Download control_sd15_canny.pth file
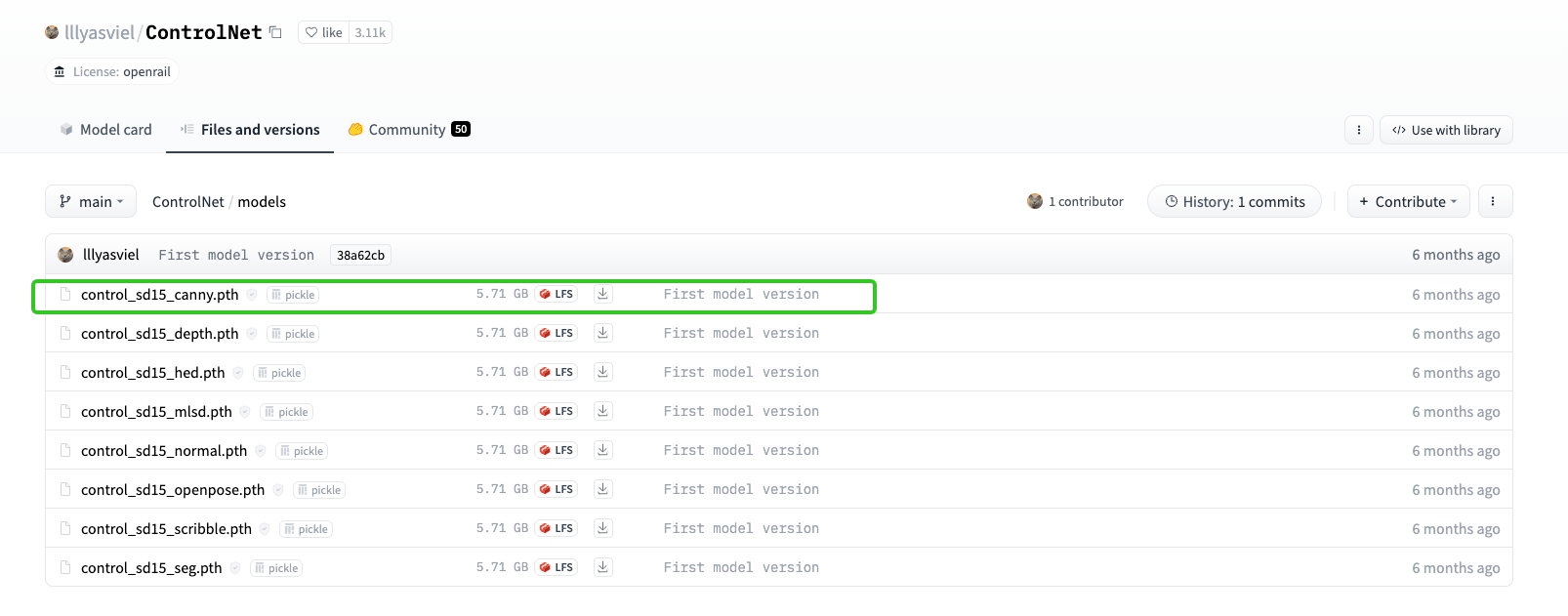Image resolution: width=1568 pixels, height=616 pixels. pos(603,294)
